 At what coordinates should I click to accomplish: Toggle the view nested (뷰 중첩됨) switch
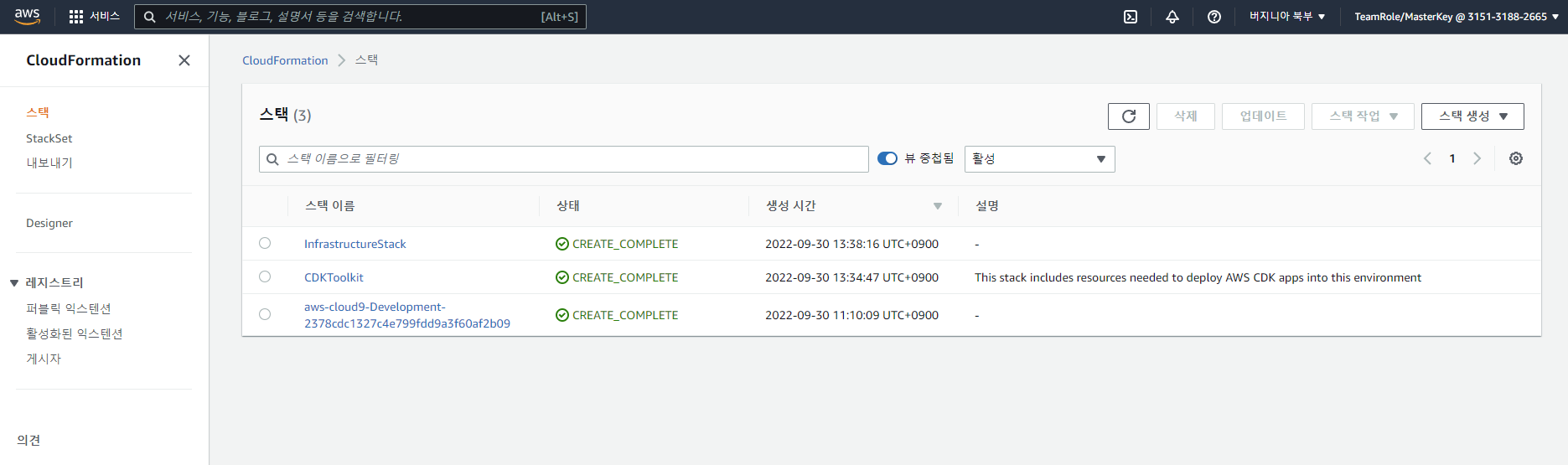click(x=887, y=158)
